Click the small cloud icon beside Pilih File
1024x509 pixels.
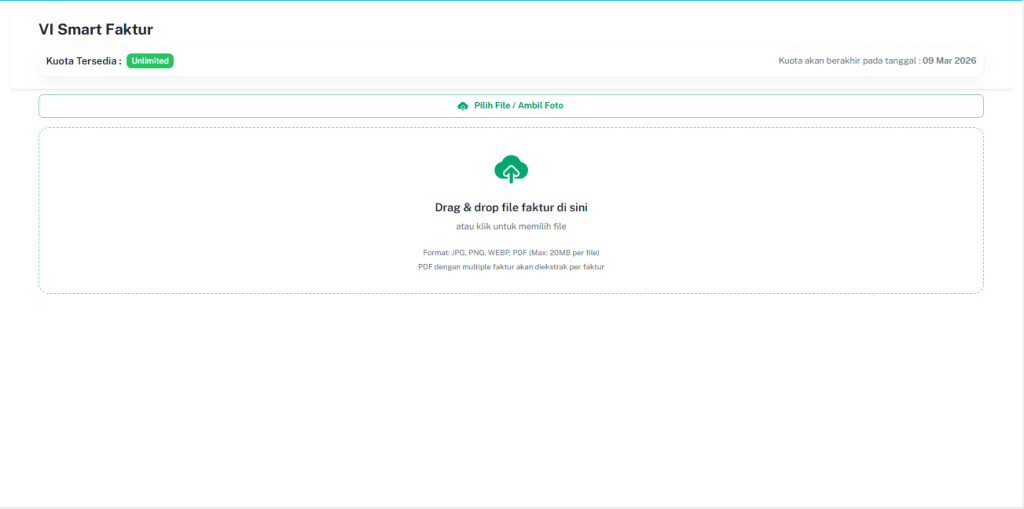(462, 106)
